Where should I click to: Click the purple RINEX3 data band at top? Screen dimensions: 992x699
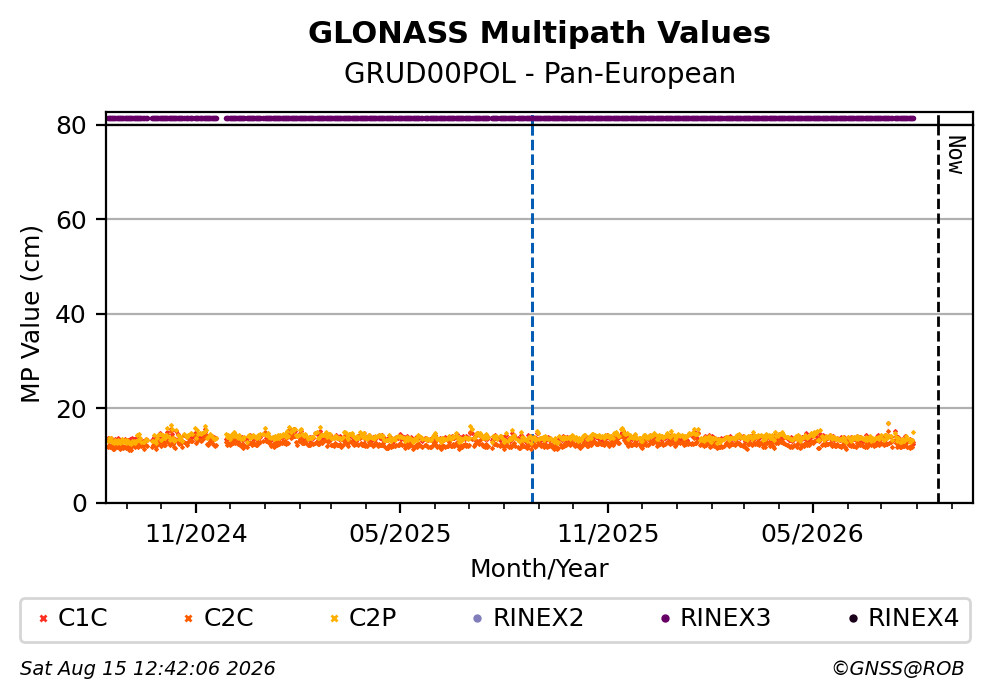[510, 118]
